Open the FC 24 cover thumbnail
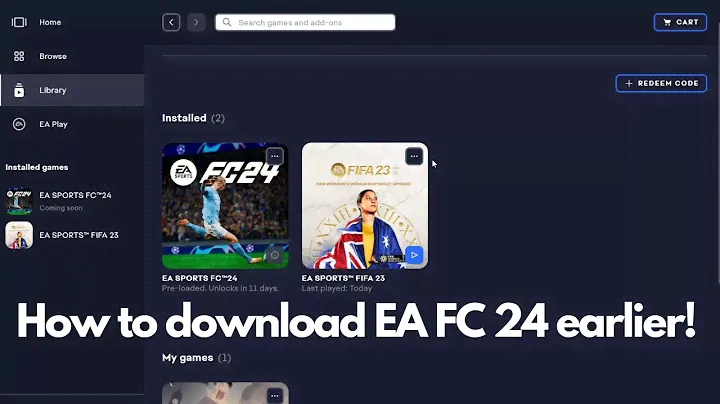This screenshot has width=720, height=404. [x=225, y=206]
